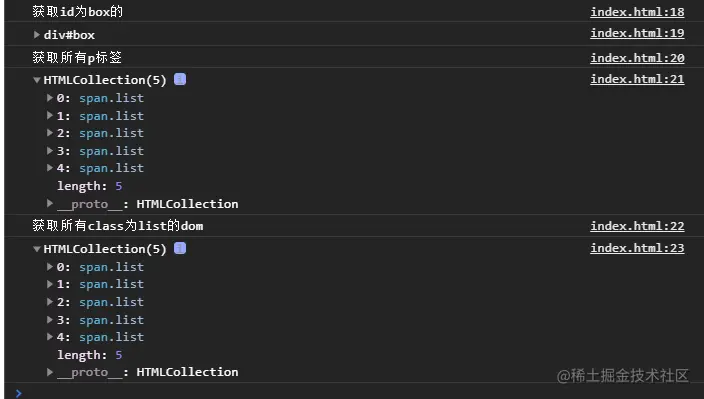Open source link index.html:22
This screenshot has width=704, height=399.
click(637, 226)
